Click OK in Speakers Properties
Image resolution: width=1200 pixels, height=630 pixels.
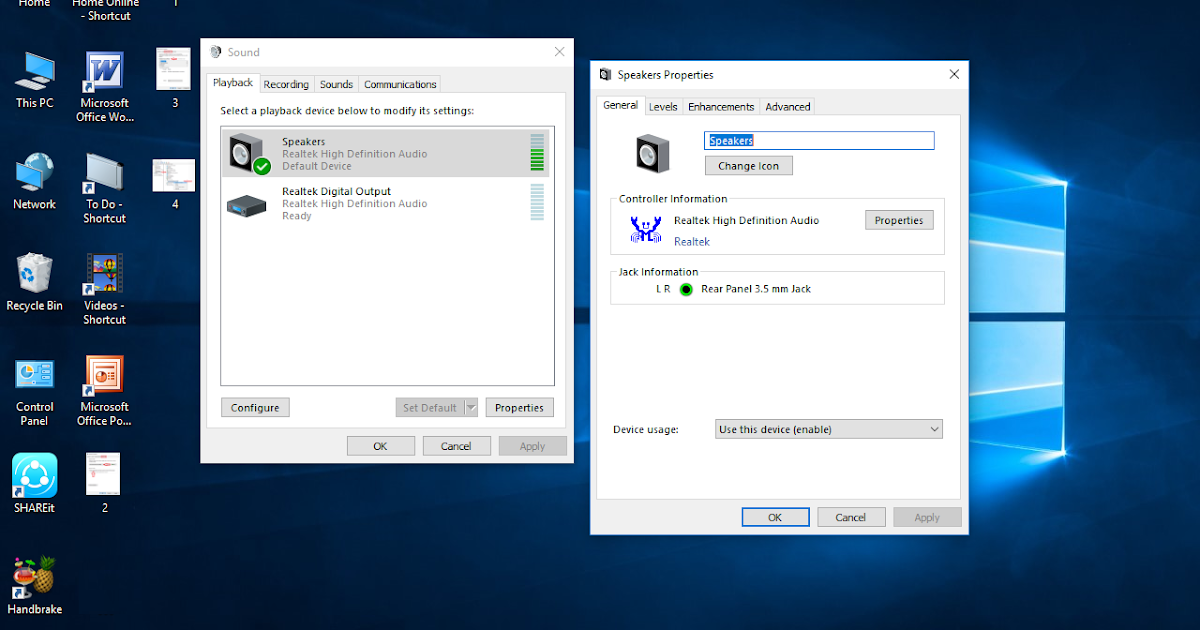[775, 517]
